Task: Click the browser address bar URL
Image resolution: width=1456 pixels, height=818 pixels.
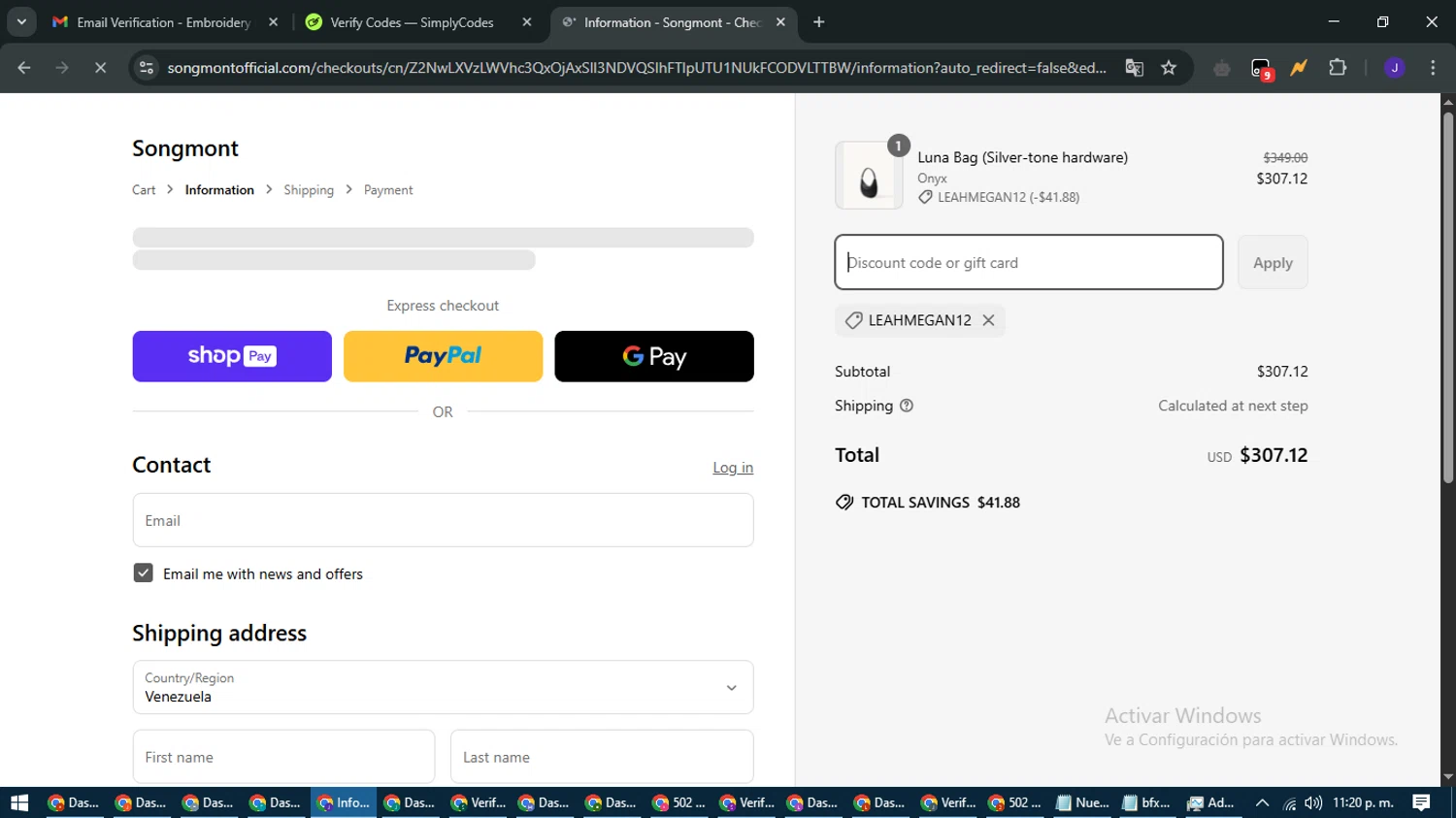Action: pos(637,68)
